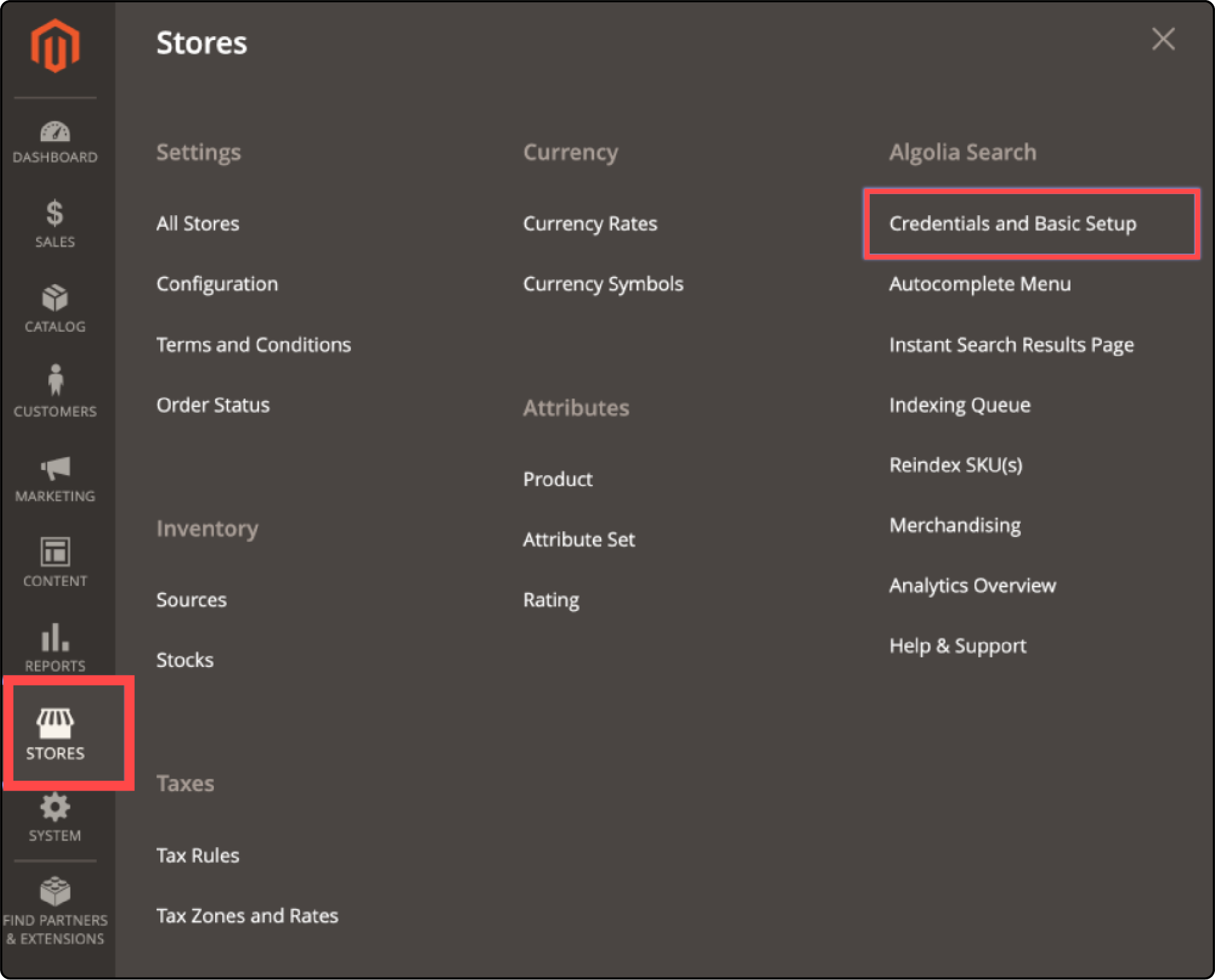The height and width of the screenshot is (980, 1215).
Task: Close the Stores menu panel
Action: tap(1163, 39)
